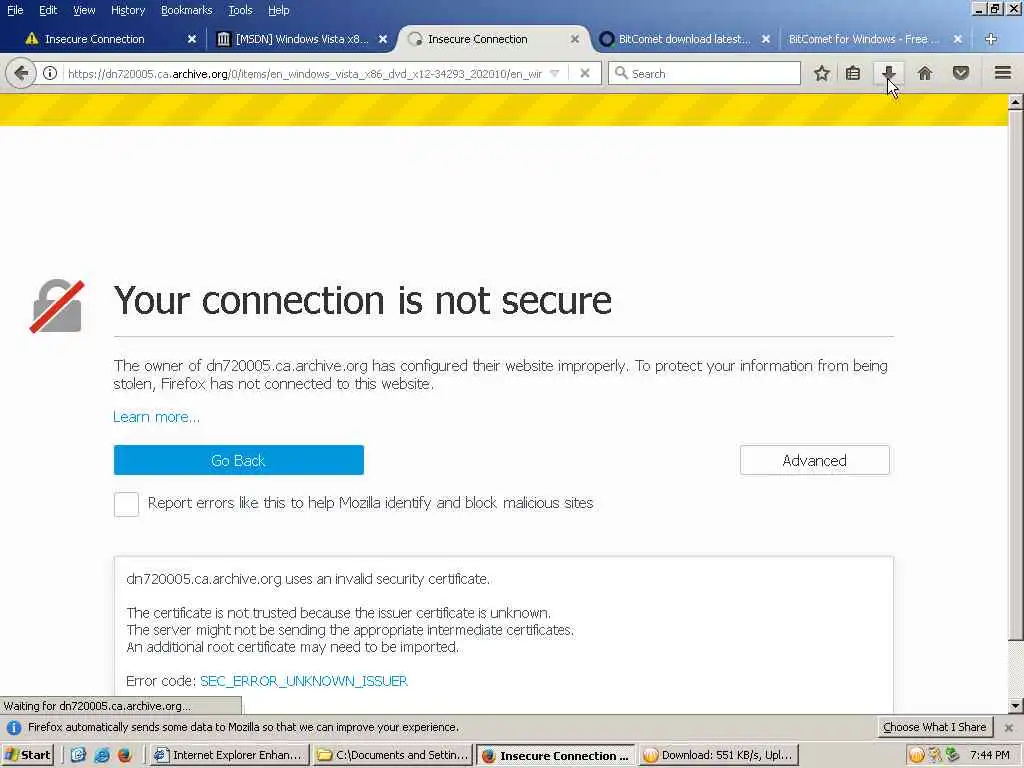Image resolution: width=1024 pixels, height=768 pixels.
Task: Open the Downloads arrow panel
Action: point(889,73)
